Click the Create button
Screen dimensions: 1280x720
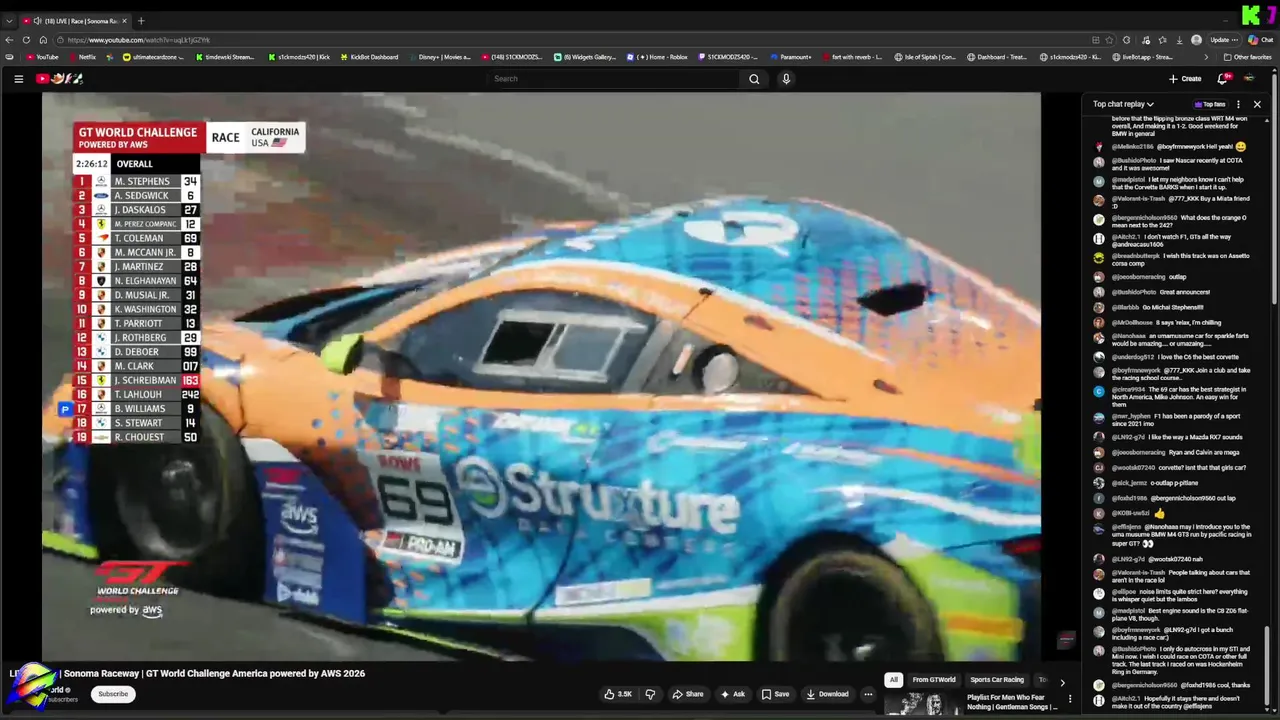[1185, 79]
